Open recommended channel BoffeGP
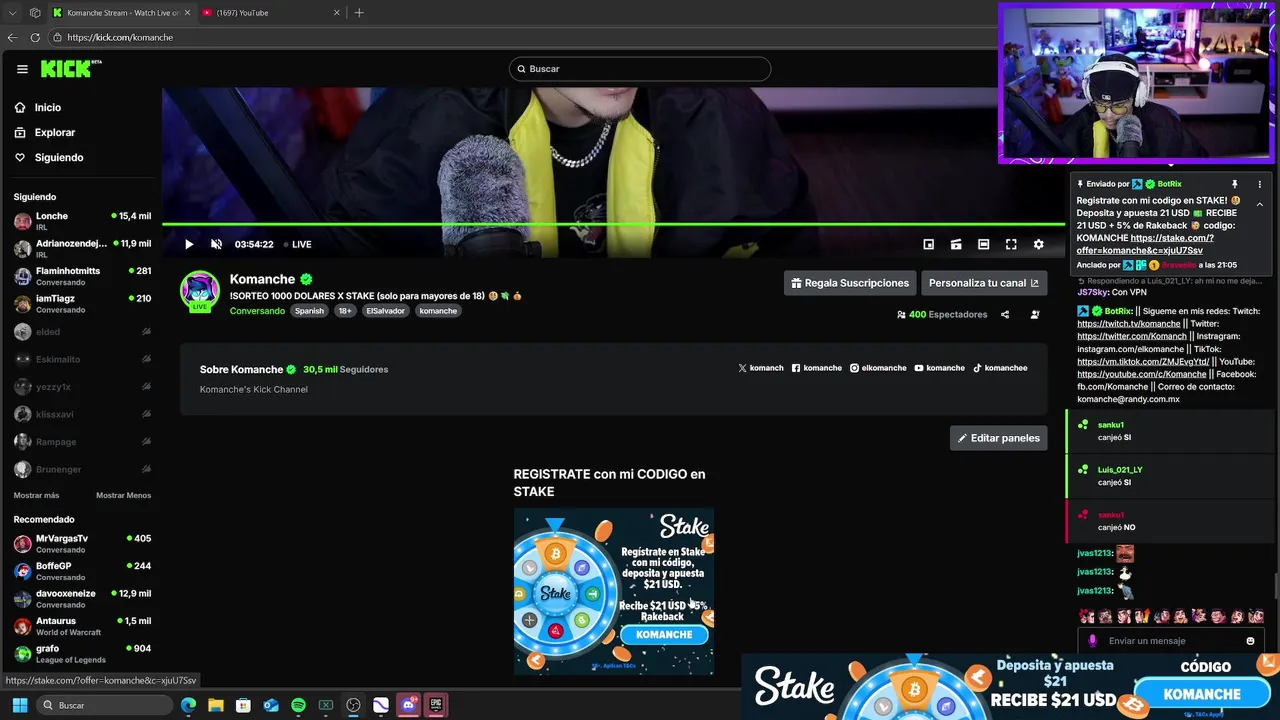 [x=82, y=571]
